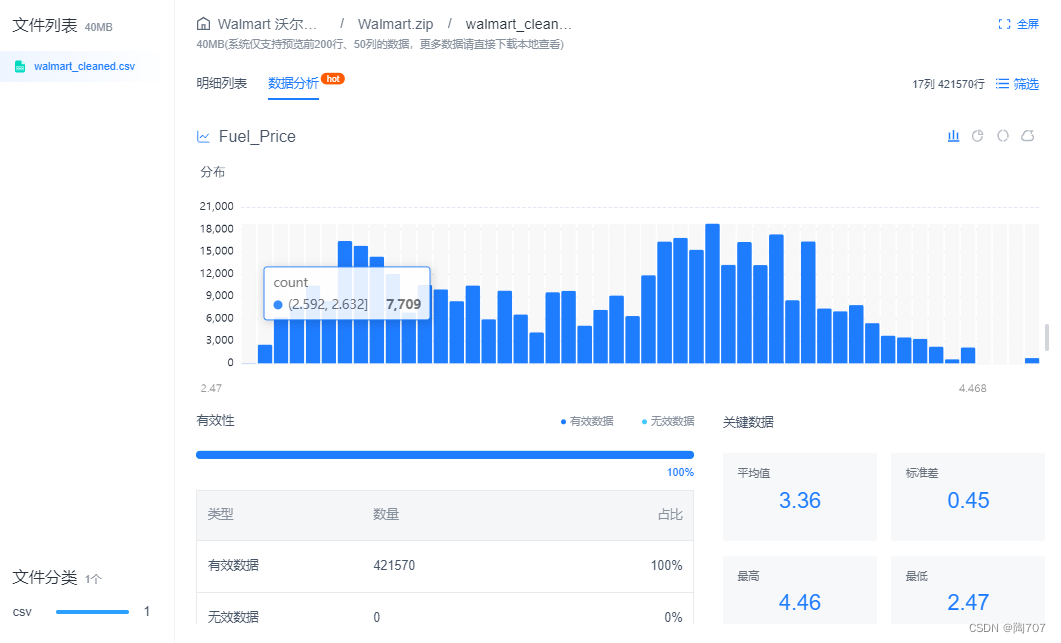Switch to the ring chart view icon
The height and width of the screenshot is (643, 1061).
click(x=1003, y=136)
